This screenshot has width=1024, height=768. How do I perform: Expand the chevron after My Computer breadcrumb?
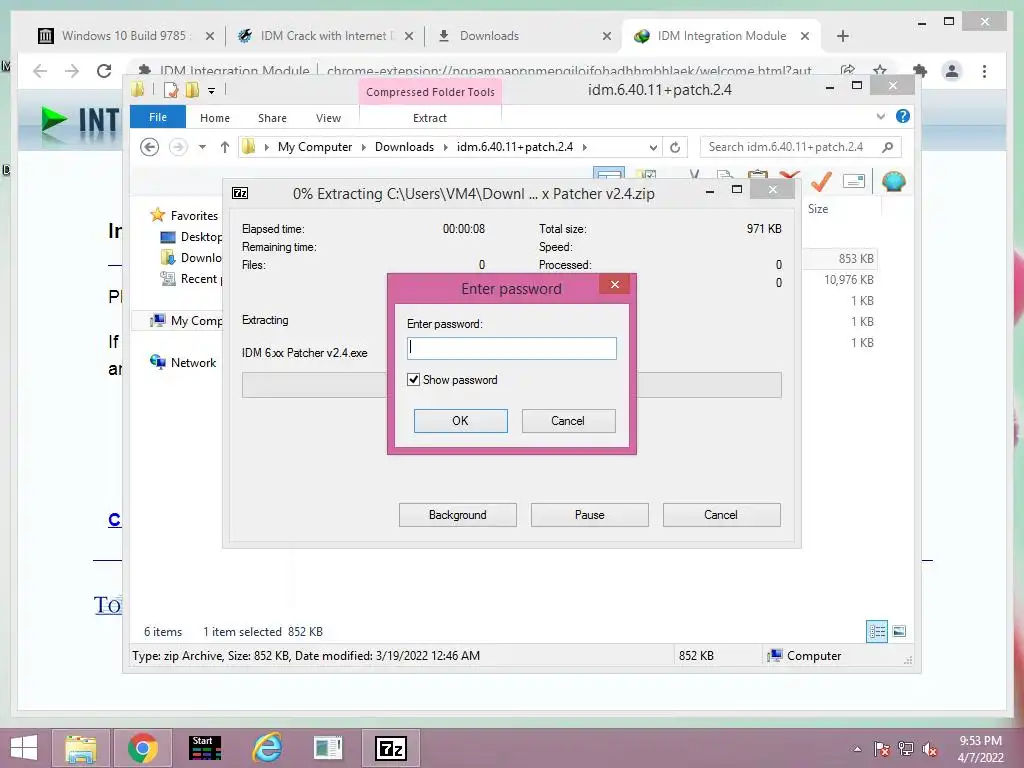pyautogui.click(x=364, y=147)
